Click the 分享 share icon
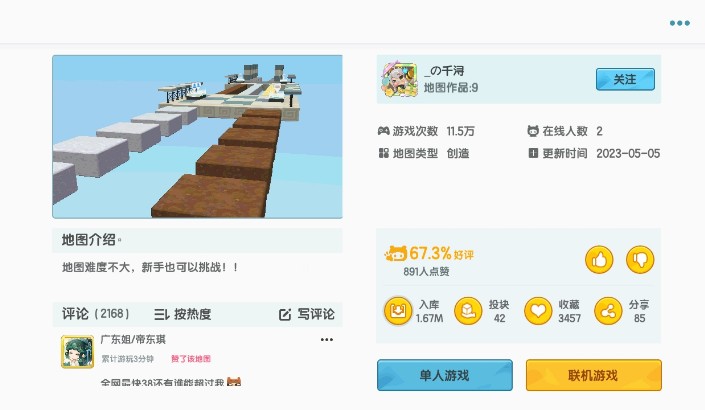Viewport: 705px width, 410px height. 608,311
